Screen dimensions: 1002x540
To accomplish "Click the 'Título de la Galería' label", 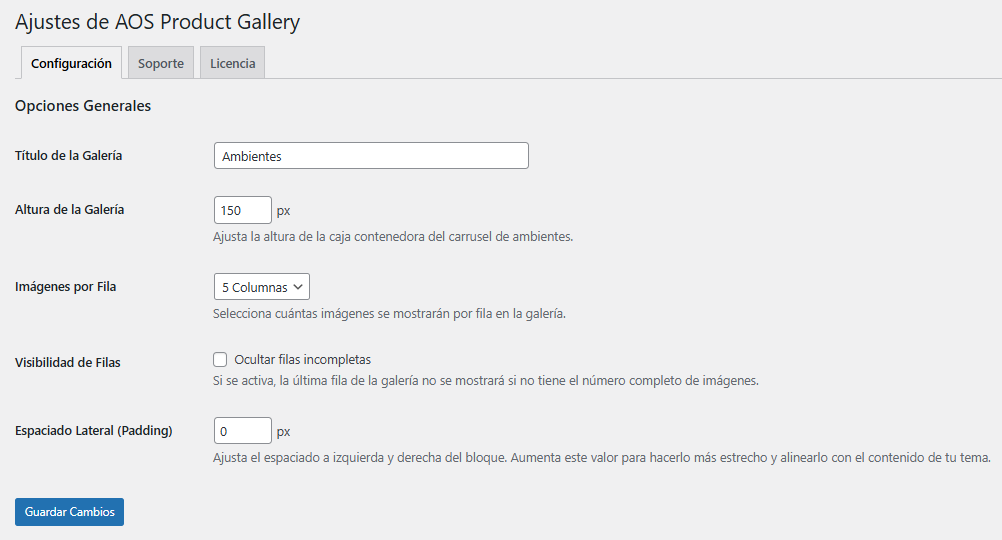I will (x=69, y=156).
